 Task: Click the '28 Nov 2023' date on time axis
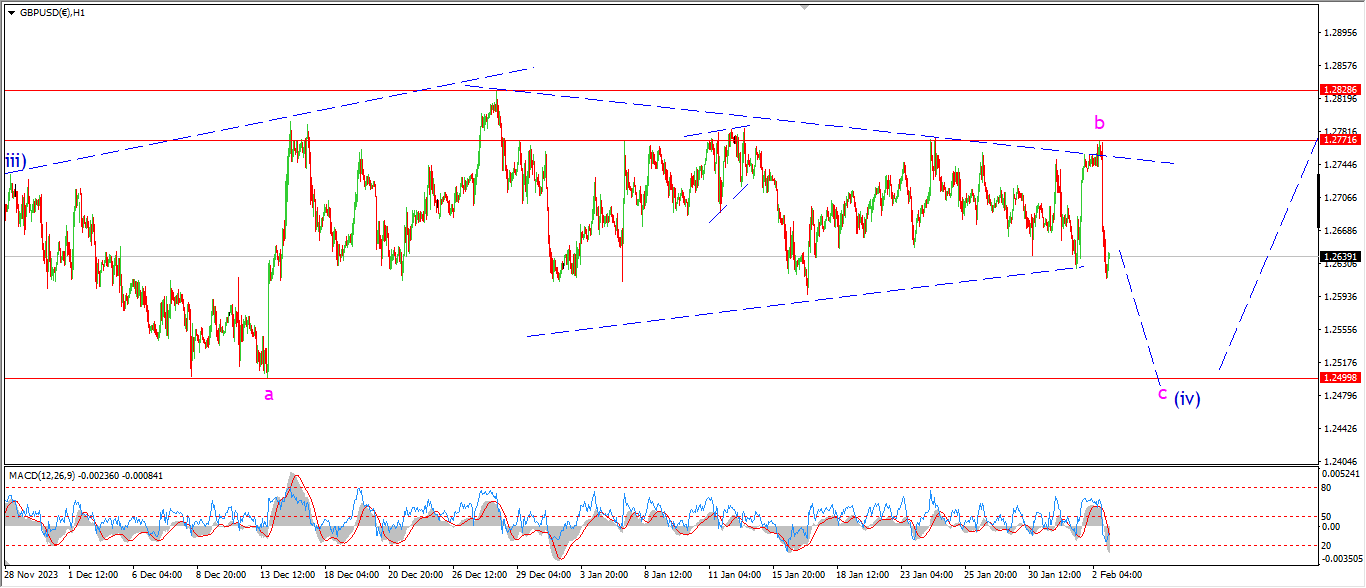pos(30,576)
